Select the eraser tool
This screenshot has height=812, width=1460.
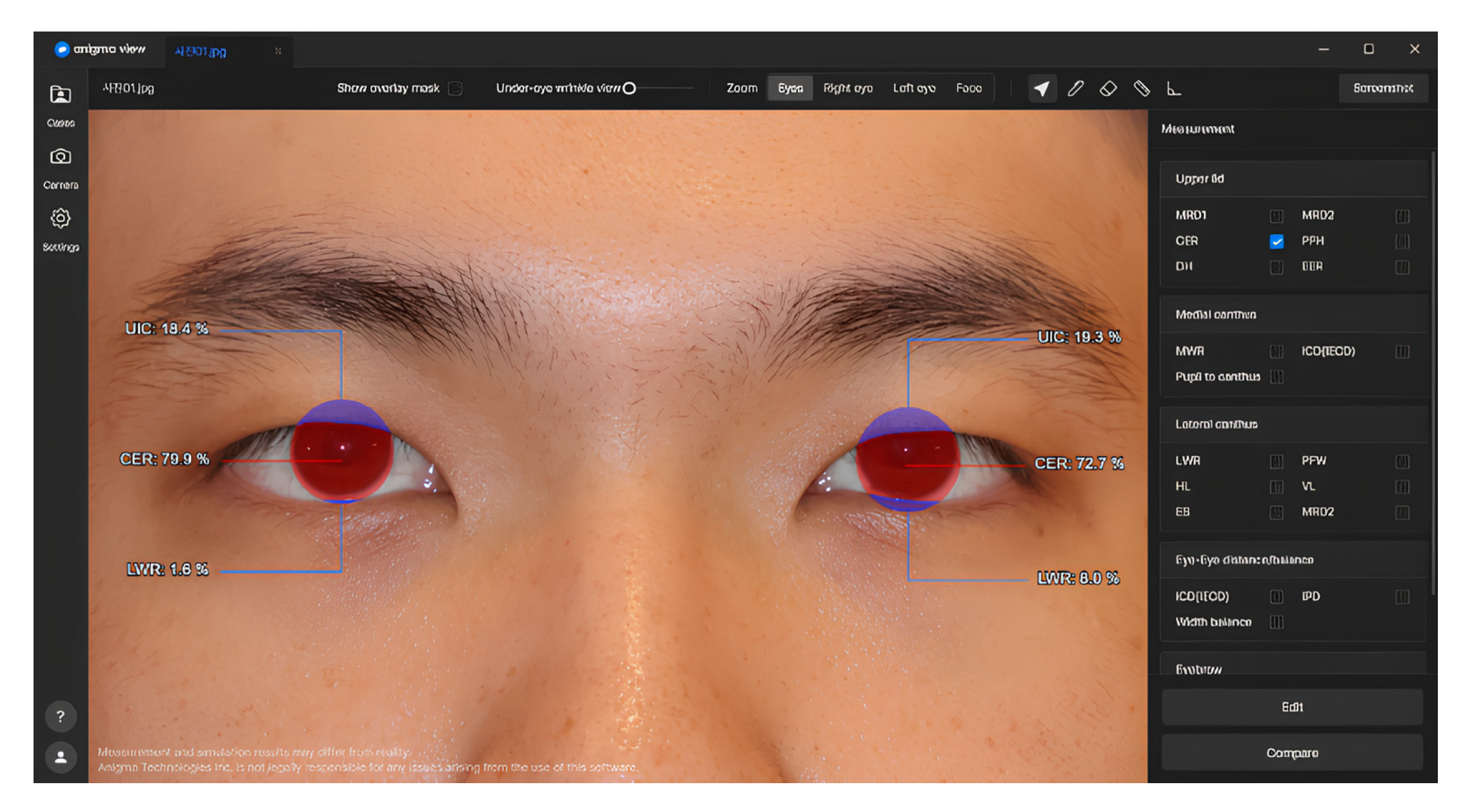(x=1108, y=89)
